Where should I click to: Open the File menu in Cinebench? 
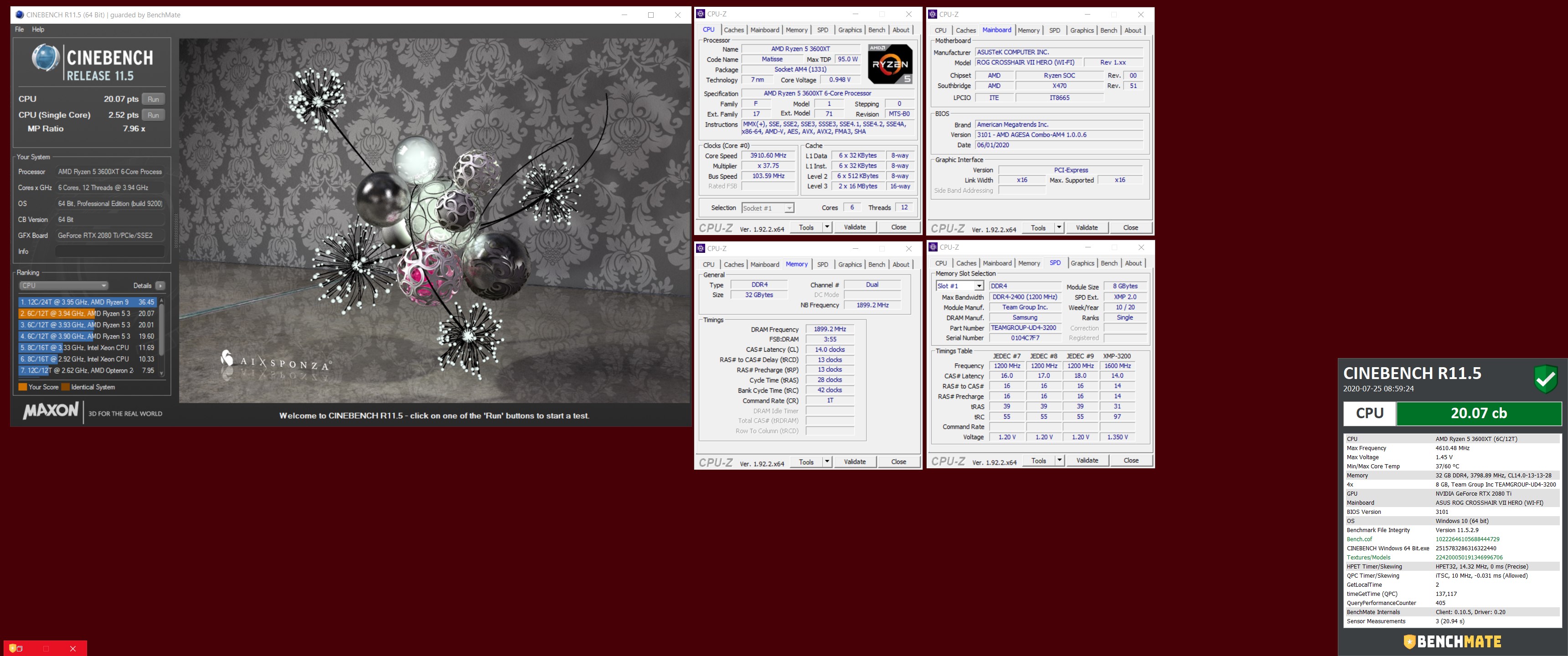20,29
